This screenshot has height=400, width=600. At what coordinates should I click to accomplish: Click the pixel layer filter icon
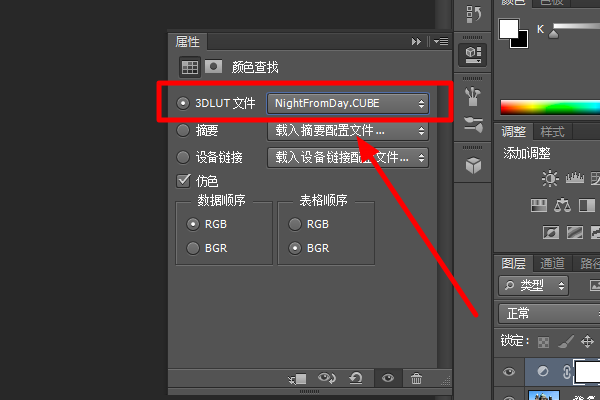pyautogui.click(x=594, y=285)
